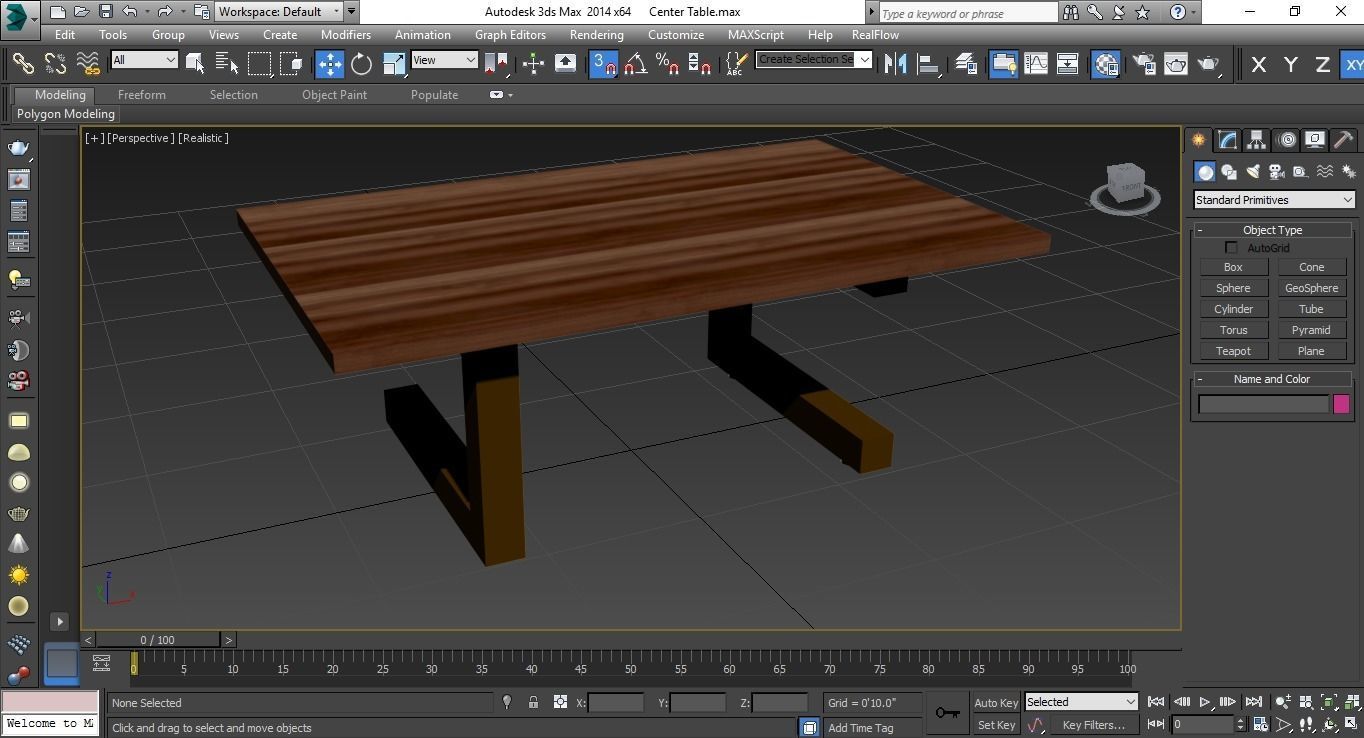Click the Bind to Space Warp icon
This screenshot has width=1364, height=738.
pyautogui.click(x=88, y=64)
